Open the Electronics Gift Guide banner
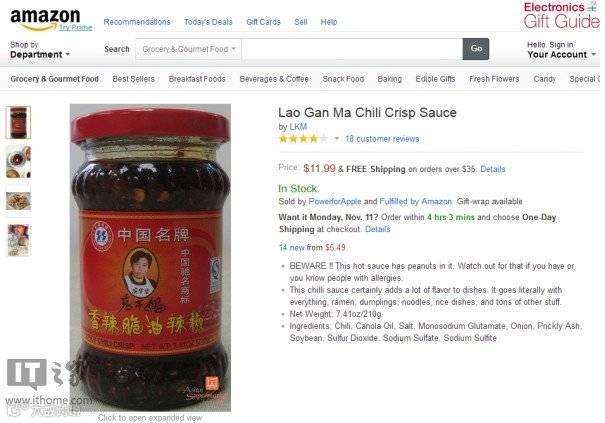 click(x=562, y=15)
